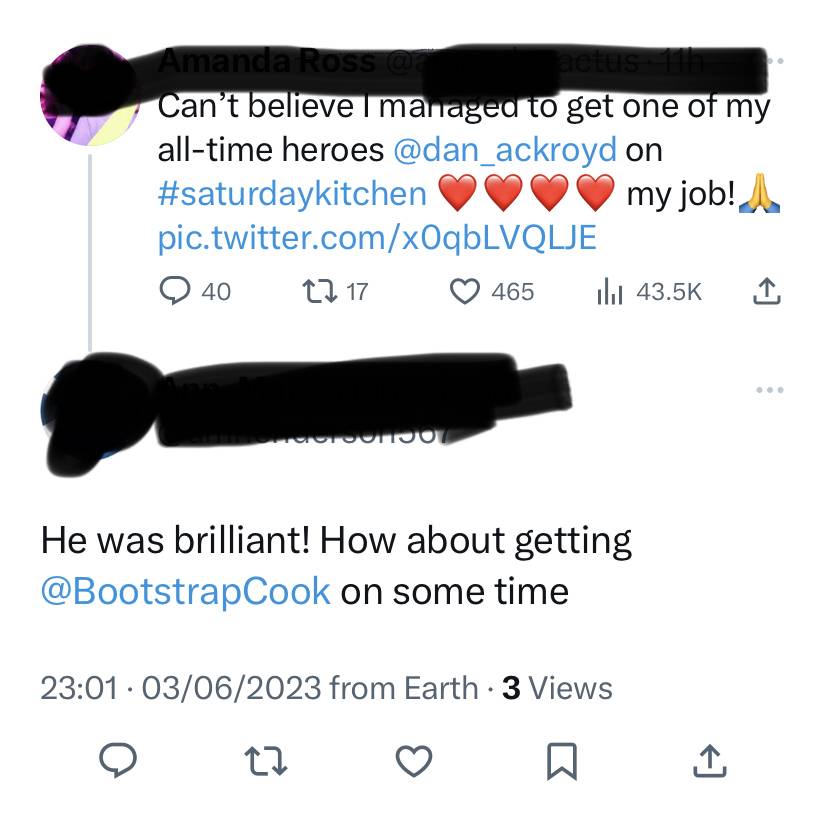828x837 pixels.
Task: View the 3 Views count details
Action: click(x=557, y=688)
